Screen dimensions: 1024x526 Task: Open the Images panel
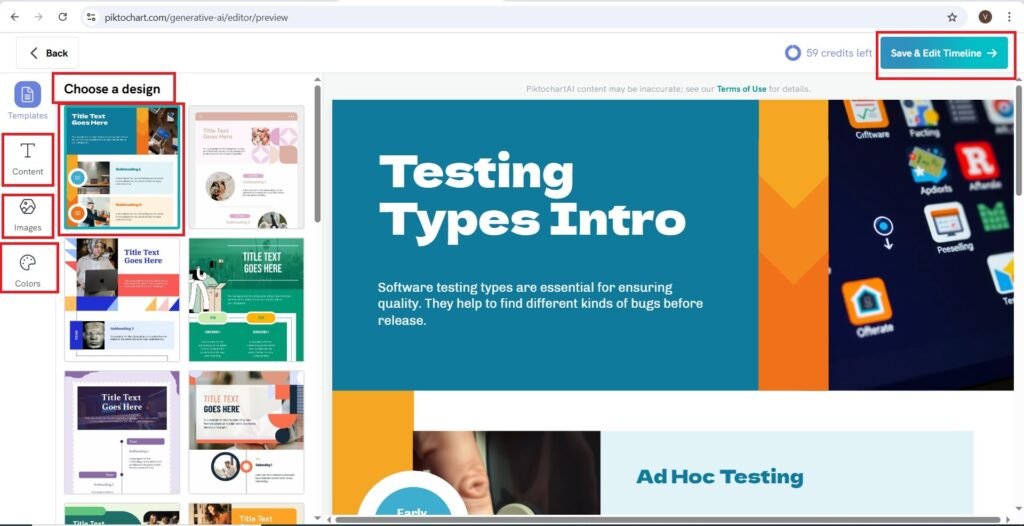[28, 214]
